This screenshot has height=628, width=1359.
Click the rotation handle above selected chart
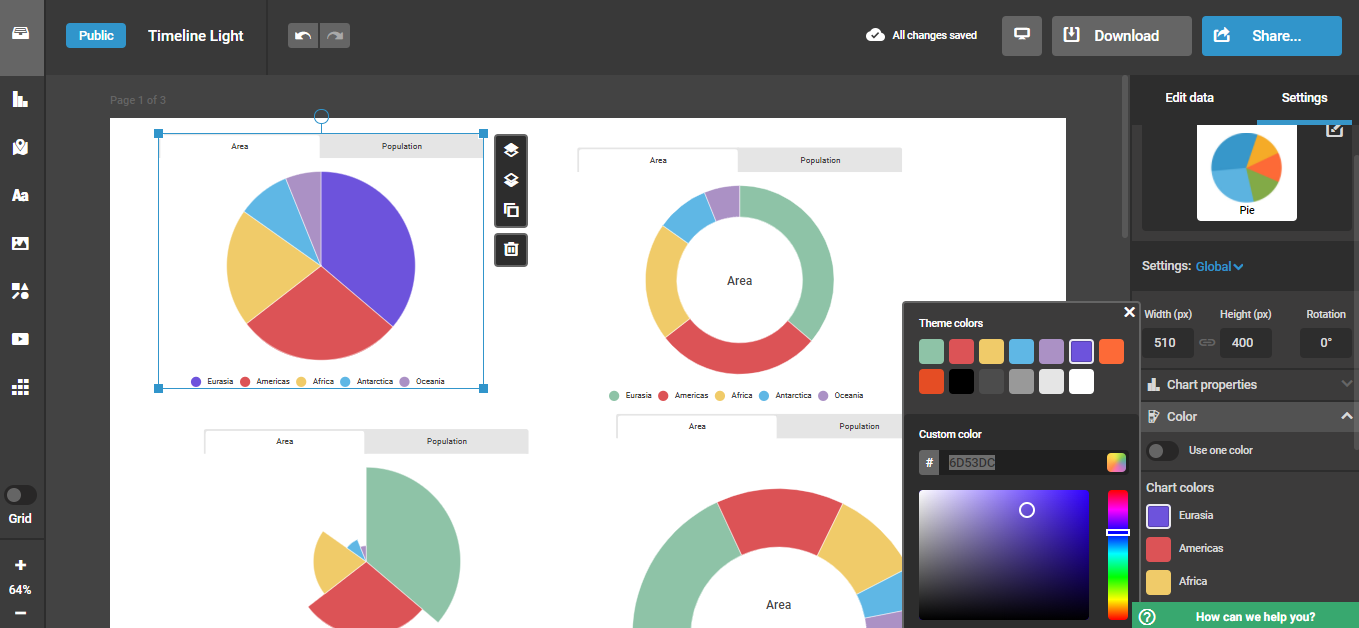point(321,116)
